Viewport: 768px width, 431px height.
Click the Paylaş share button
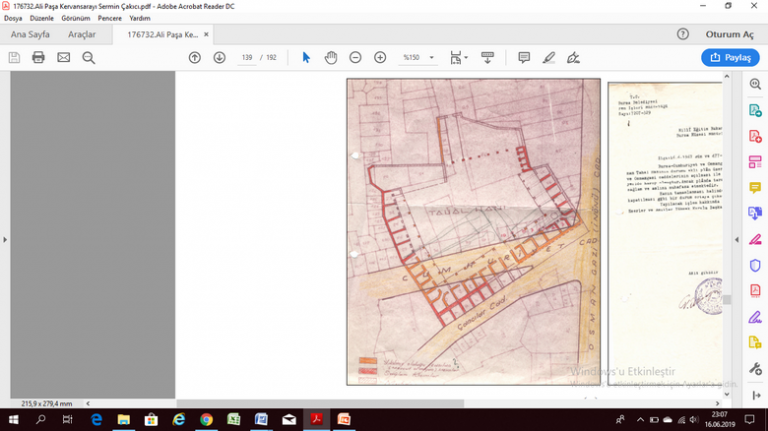(730, 57)
